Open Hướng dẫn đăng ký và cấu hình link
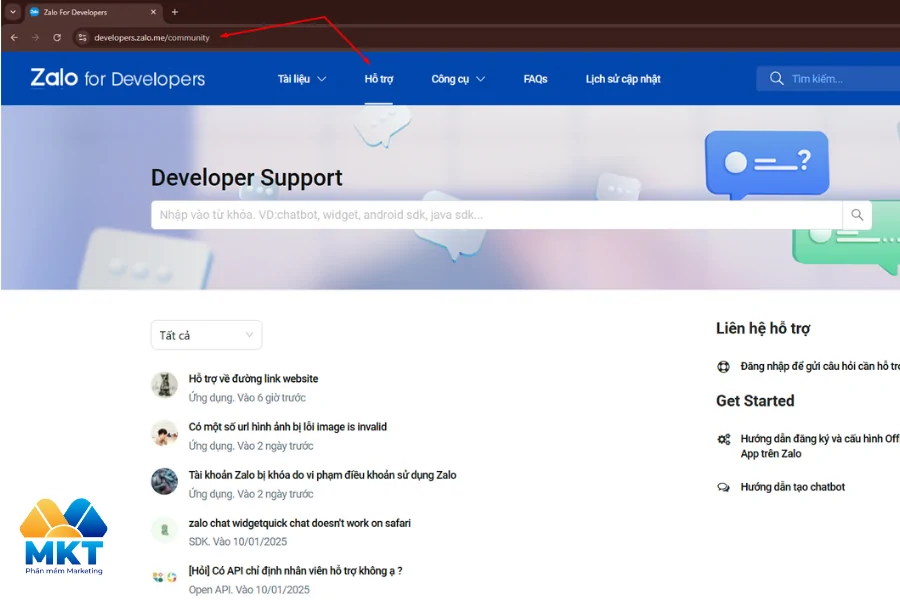Screen dimensions: 900x600 pos(820,446)
